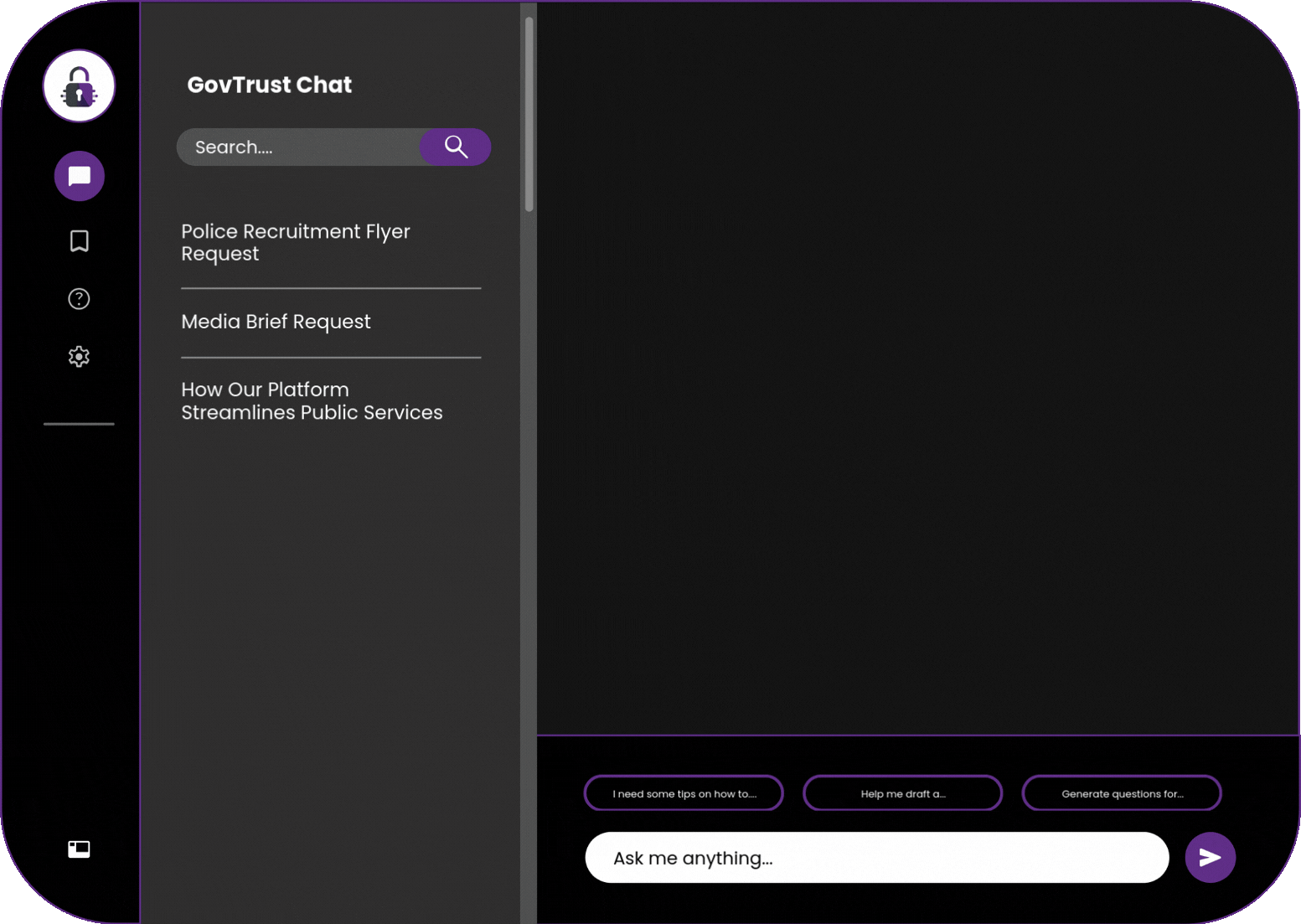Open the Media Brief Request conversation
The width and height of the screenshot is (1301, 924).
pos(276,322)
